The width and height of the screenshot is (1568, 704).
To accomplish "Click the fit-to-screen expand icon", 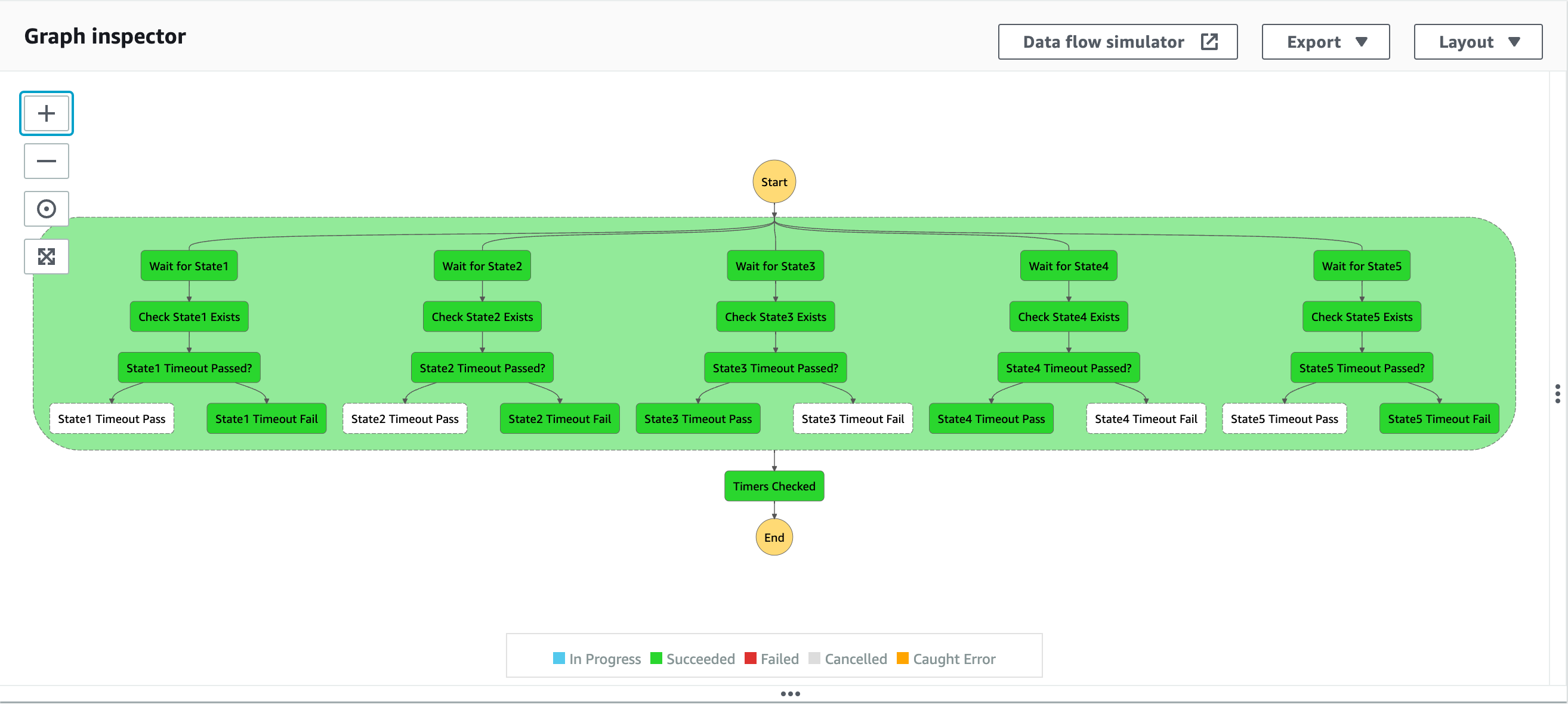I will tap(47, 256).
